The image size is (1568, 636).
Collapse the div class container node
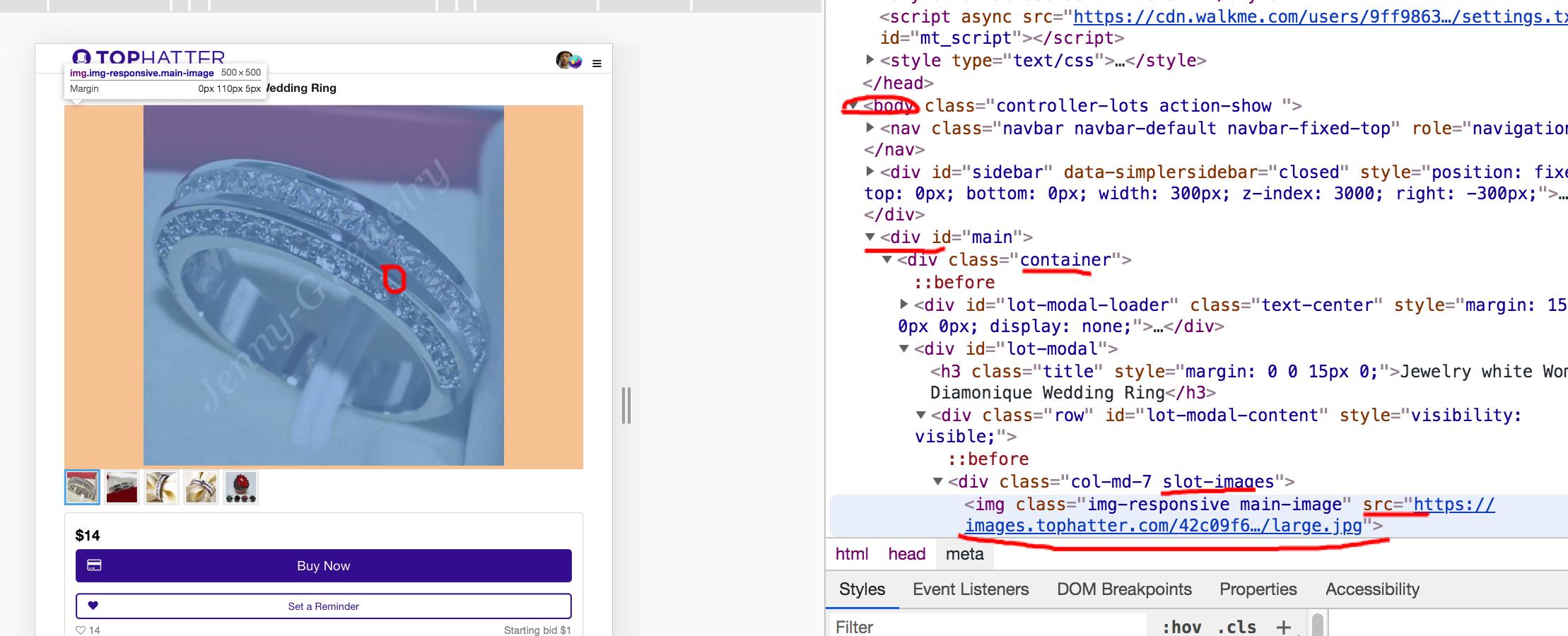(x=887, y=259)
